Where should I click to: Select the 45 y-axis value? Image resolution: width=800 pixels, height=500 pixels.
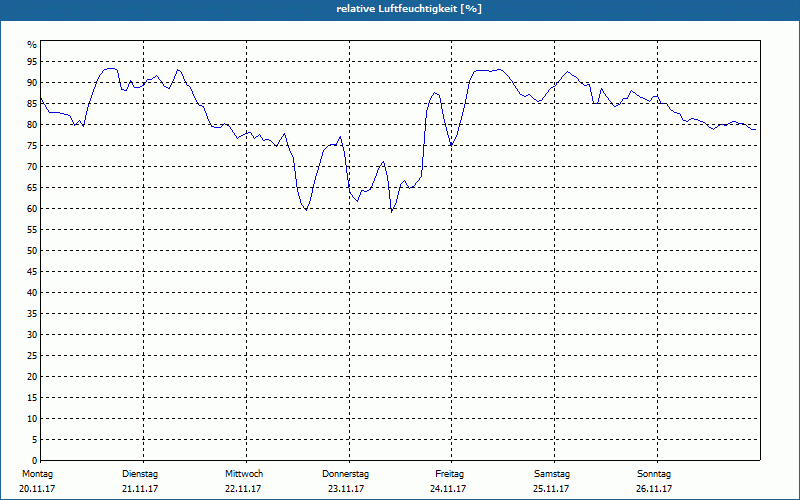click(x=32, y=271)
